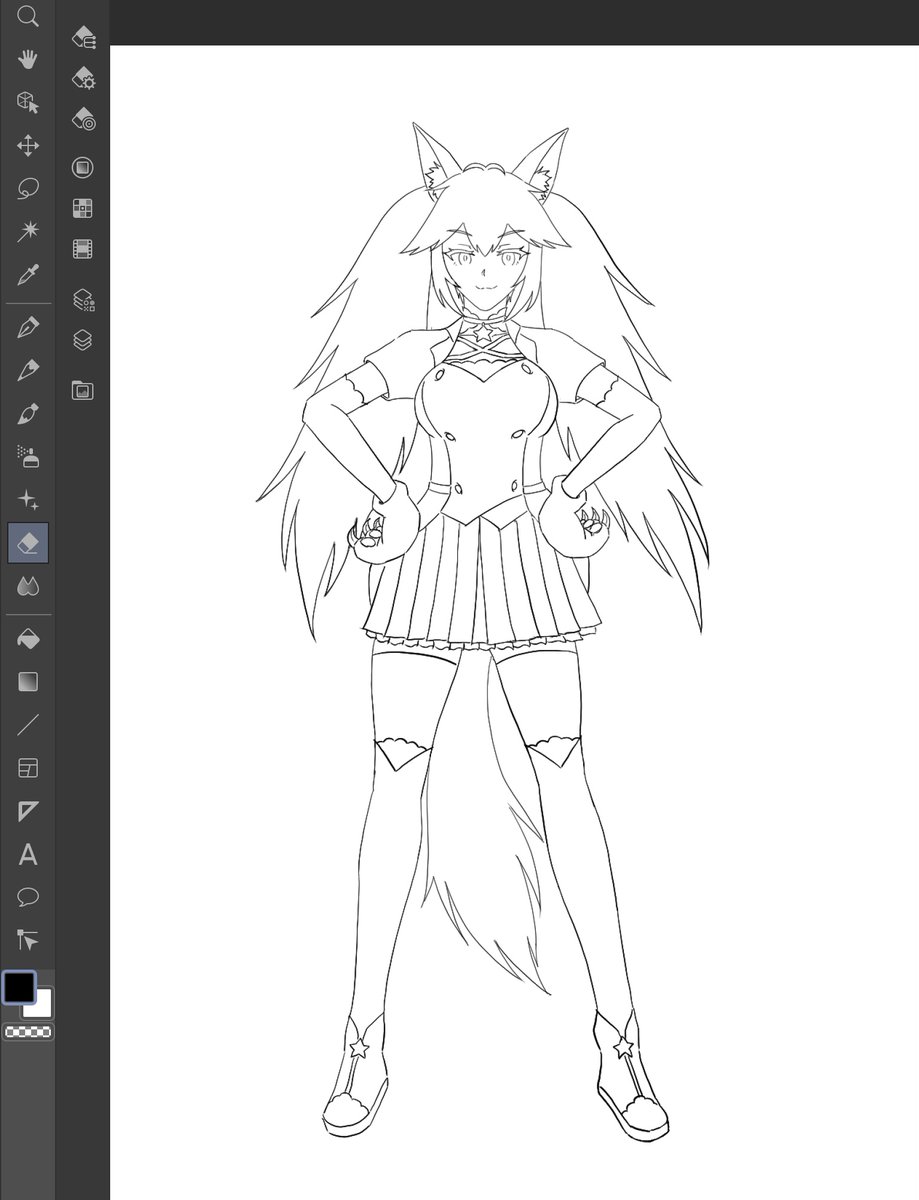Select the Pen nib tool
This screenshot has height=1200, width=919.
28,327
